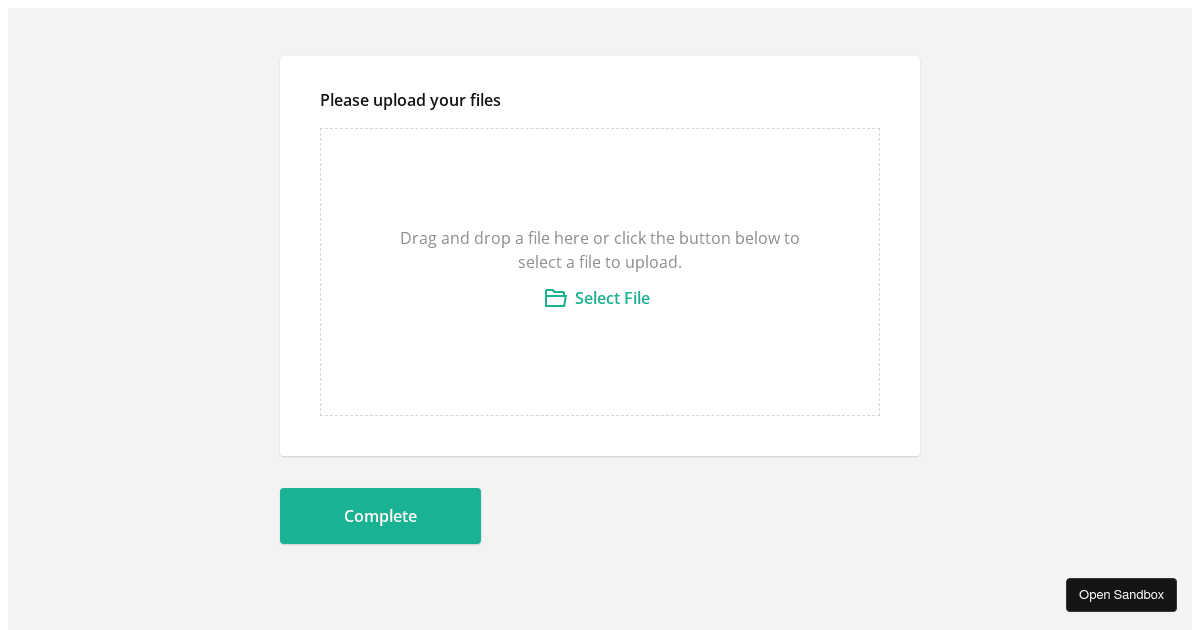The width and height of the screenshot is (1200, 630).
Task: Open the Sandbox via Open Sandbox button
Action: 1121,595
